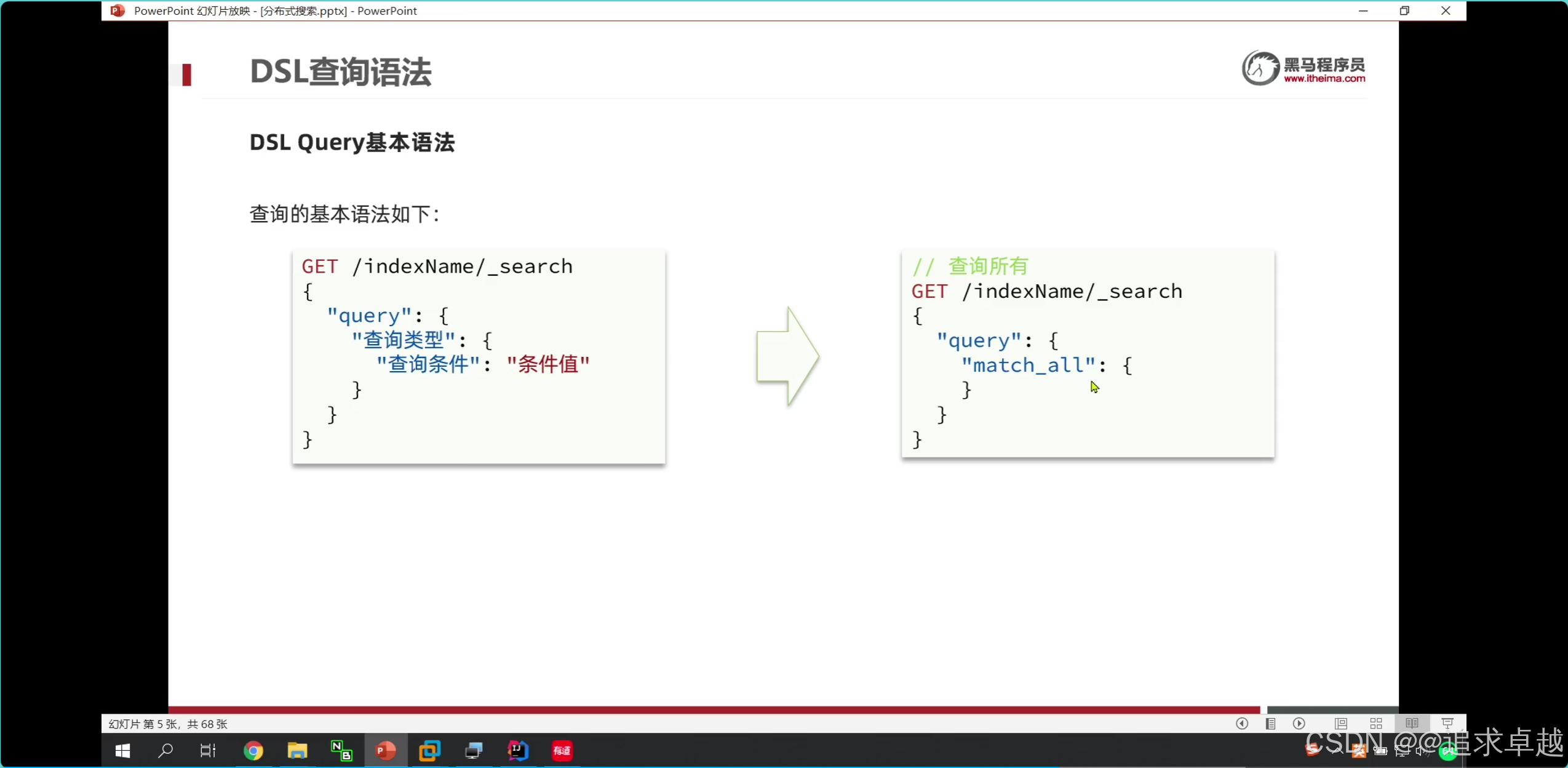1568x768 pixels.
Task: Open the slide menu list icon
Action: pos(1270,724)
